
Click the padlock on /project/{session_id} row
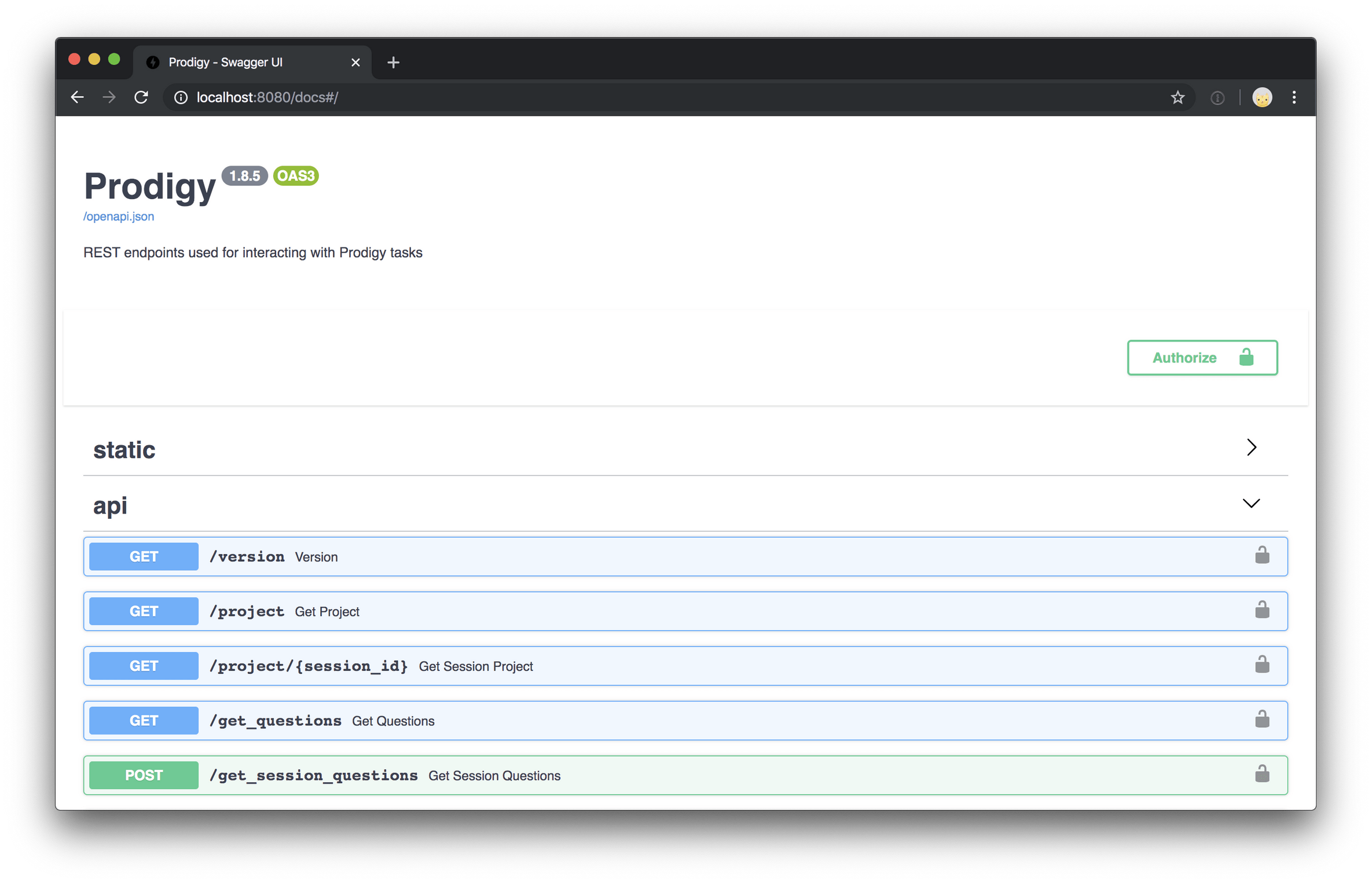pyautogui.click(x=1262, y=665)
